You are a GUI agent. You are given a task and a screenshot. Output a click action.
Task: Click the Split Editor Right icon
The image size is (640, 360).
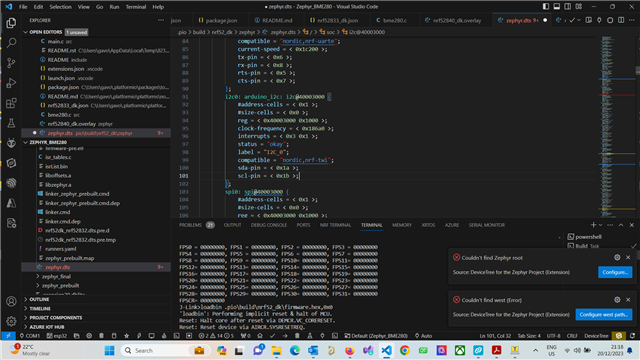click(621, 20)
